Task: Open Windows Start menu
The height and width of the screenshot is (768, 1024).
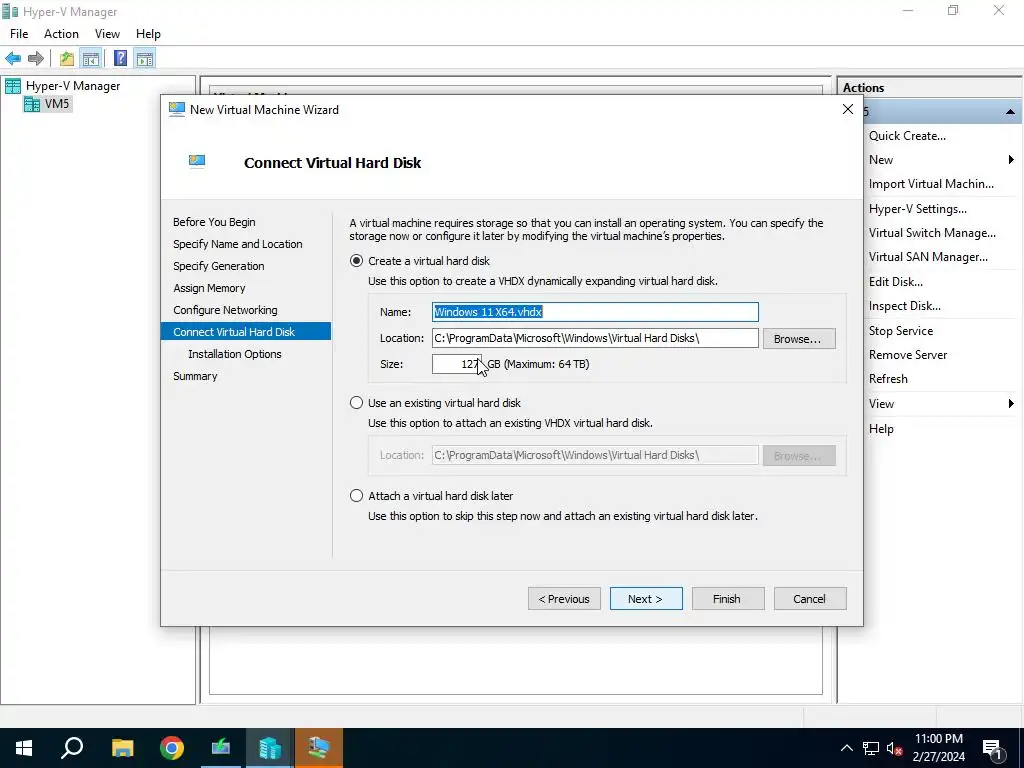Action: coord(24,748)
